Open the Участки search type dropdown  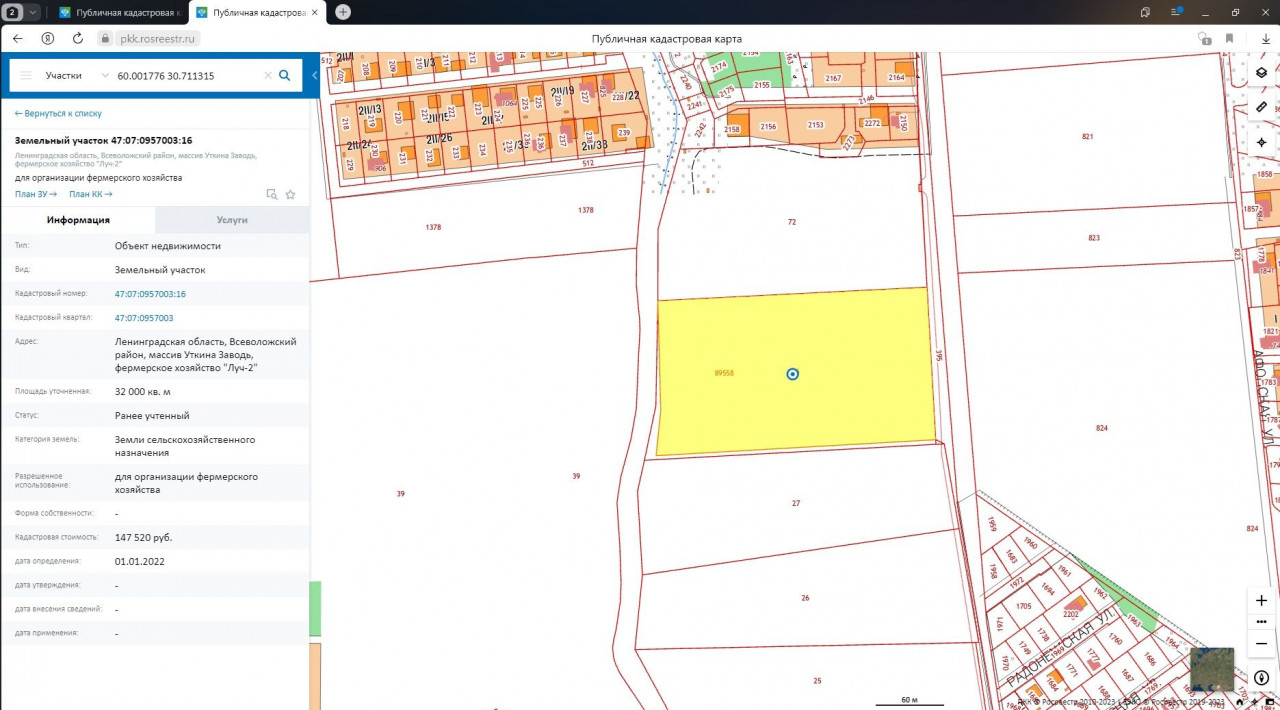click(76, 75)
